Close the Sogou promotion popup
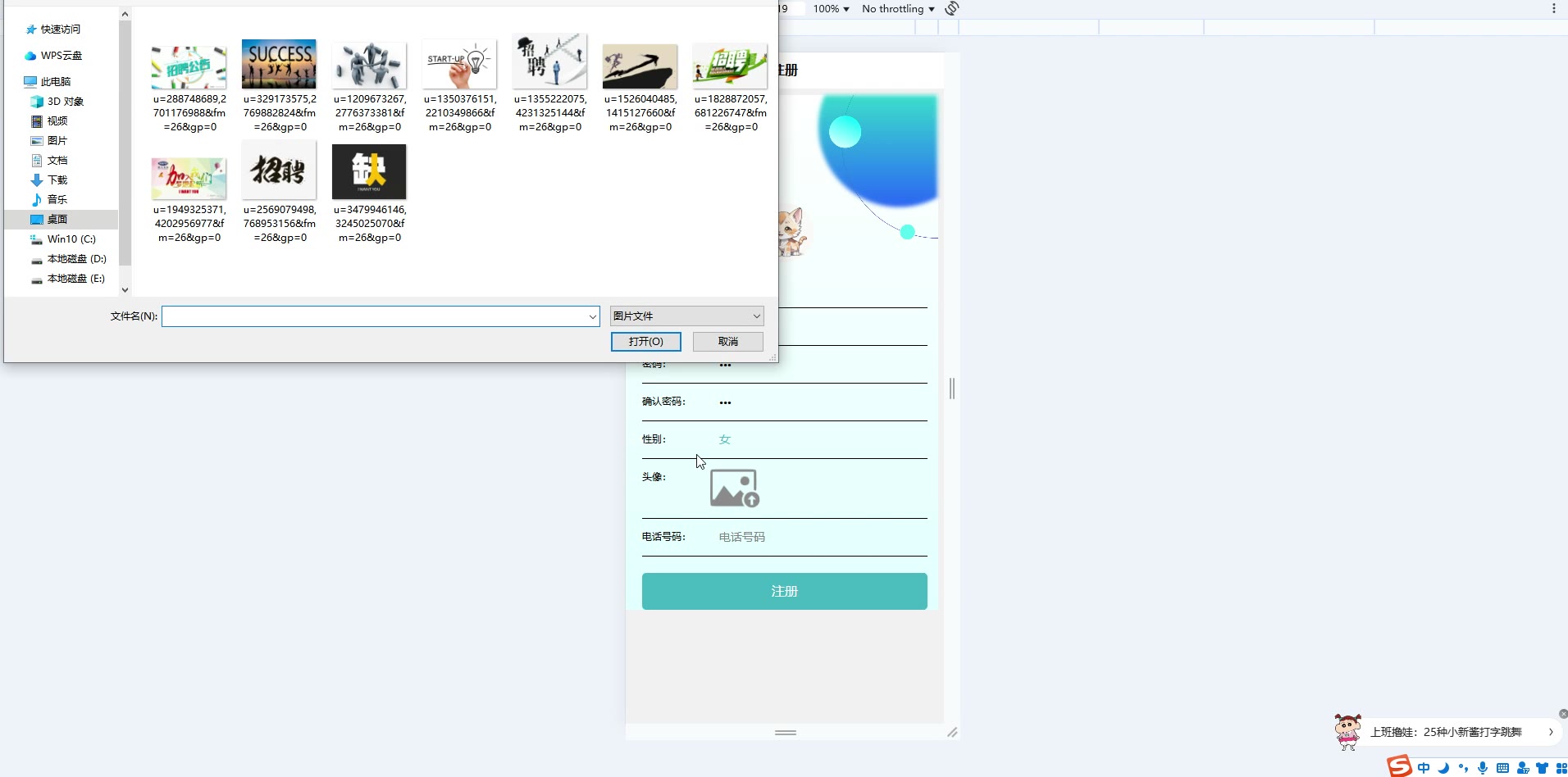1568x777 pixels. point(1563,714)
